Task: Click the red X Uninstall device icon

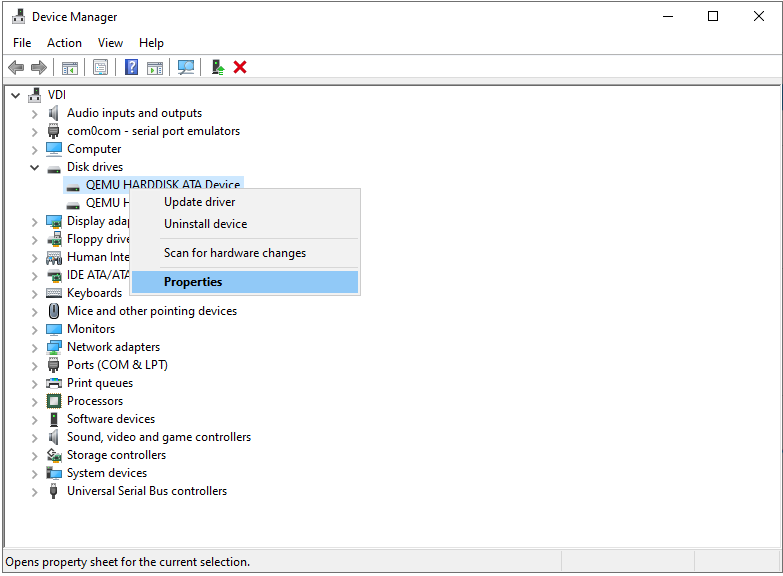Action: [x=240, y=67]
